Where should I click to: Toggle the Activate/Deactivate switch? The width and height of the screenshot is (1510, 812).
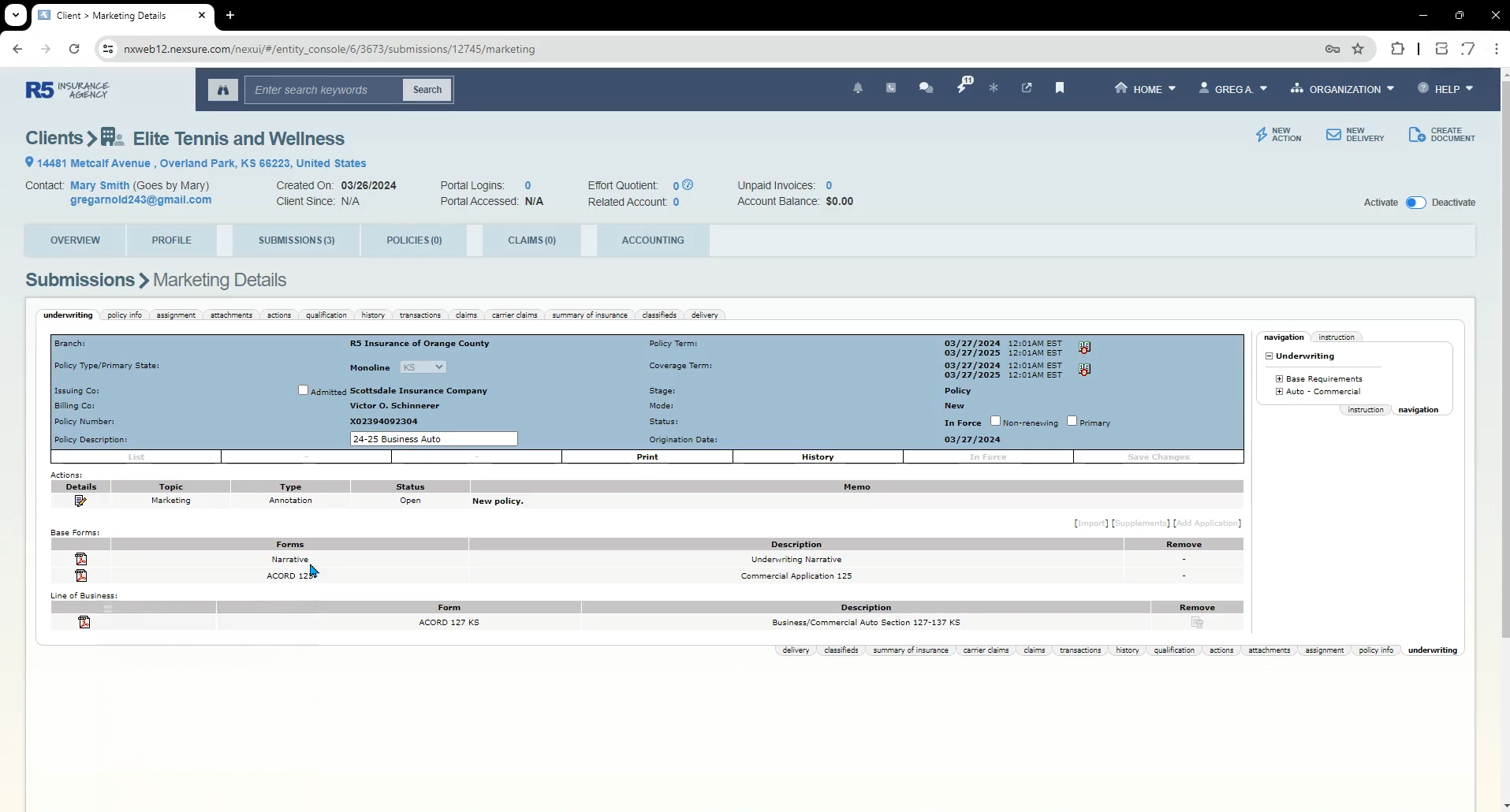coord(1415,203)
